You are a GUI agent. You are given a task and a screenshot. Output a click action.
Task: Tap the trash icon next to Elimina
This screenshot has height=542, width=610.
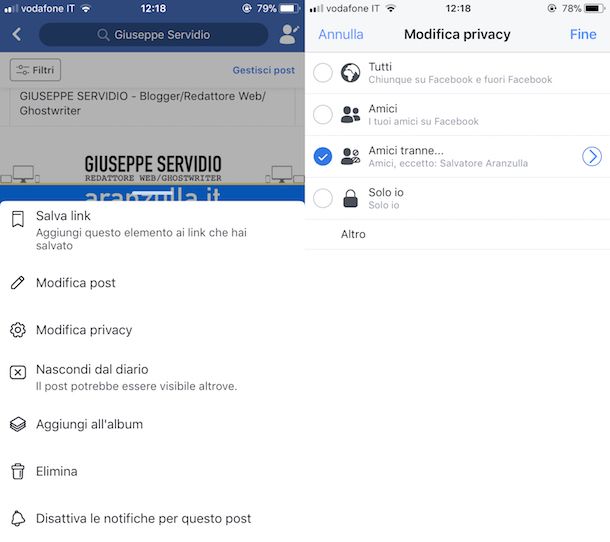pos(18,471)
